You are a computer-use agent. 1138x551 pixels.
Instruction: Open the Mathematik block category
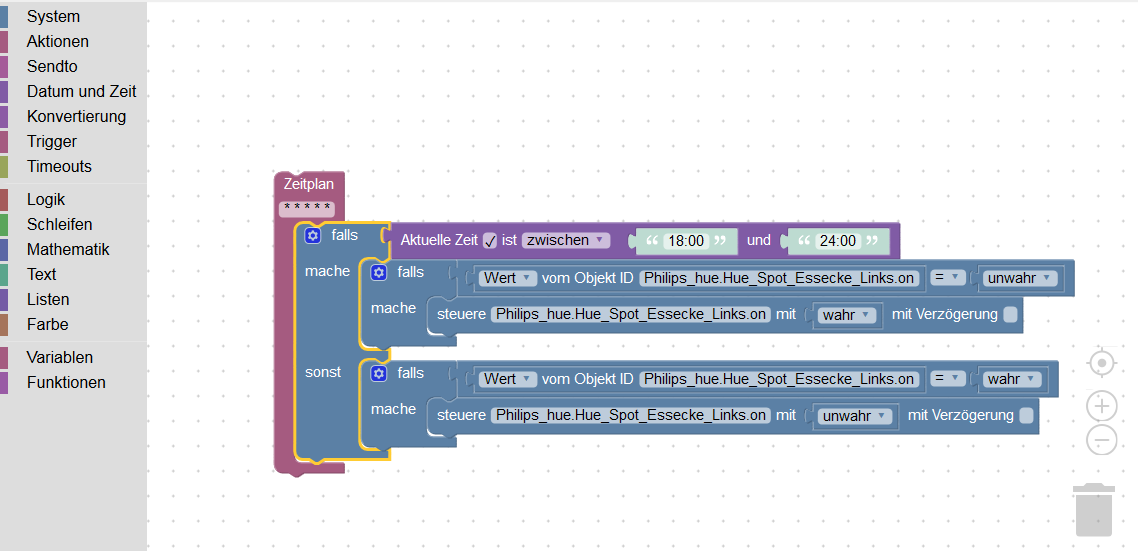tap(73, 249)
